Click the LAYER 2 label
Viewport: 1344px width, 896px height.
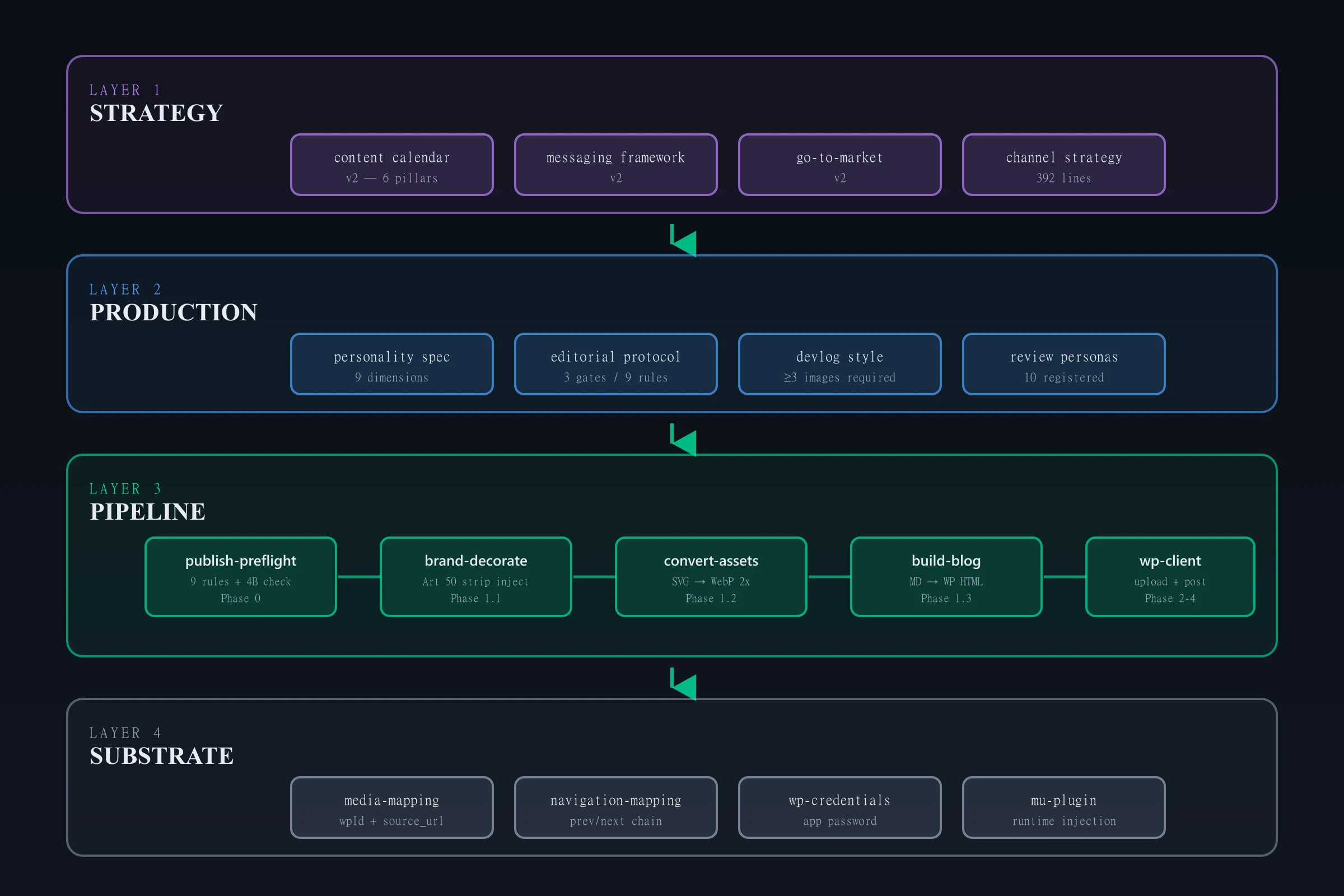[x=125, y=290]
